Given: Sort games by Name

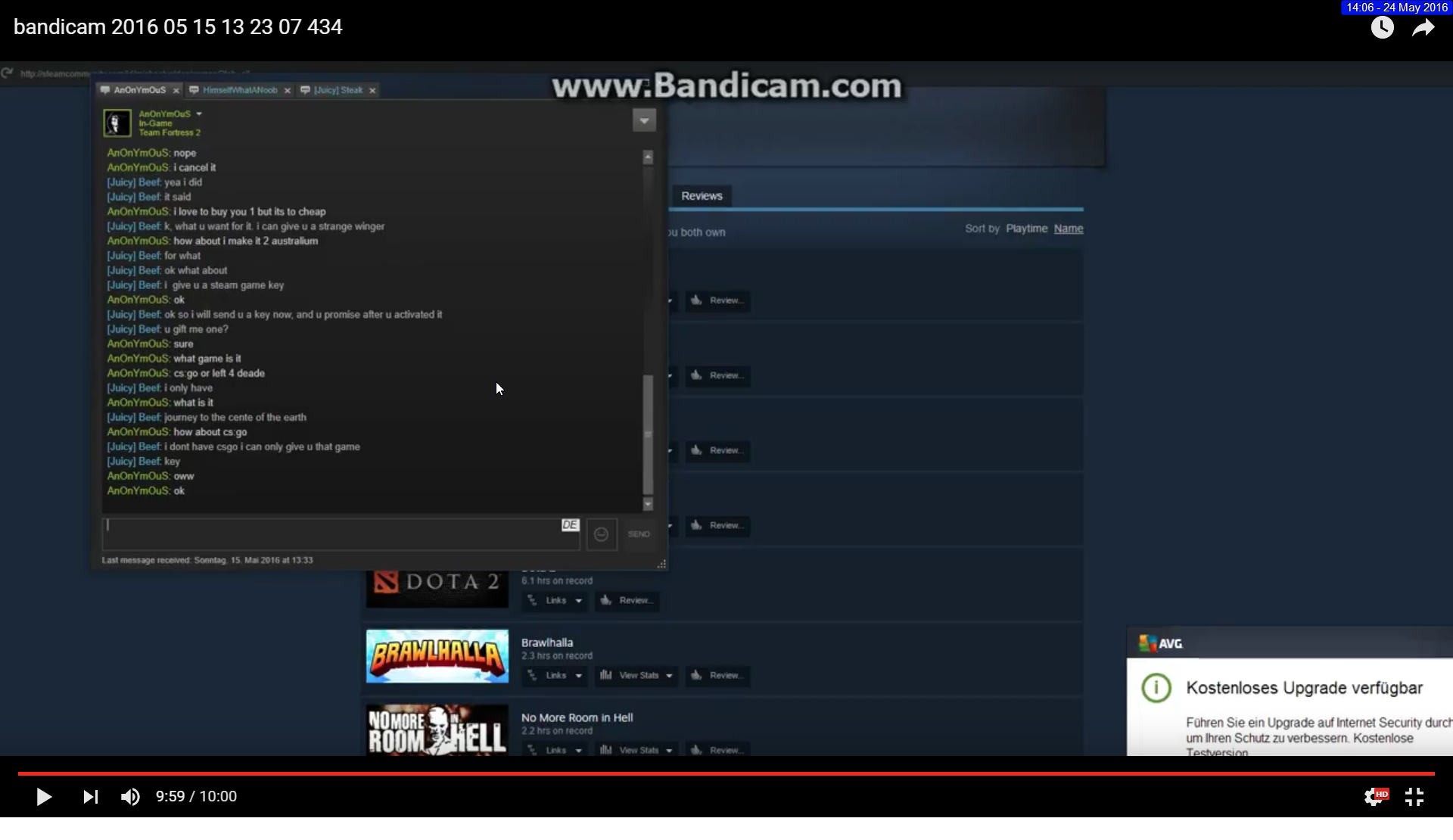Looking at the screenshot, I should (1068, 229).
